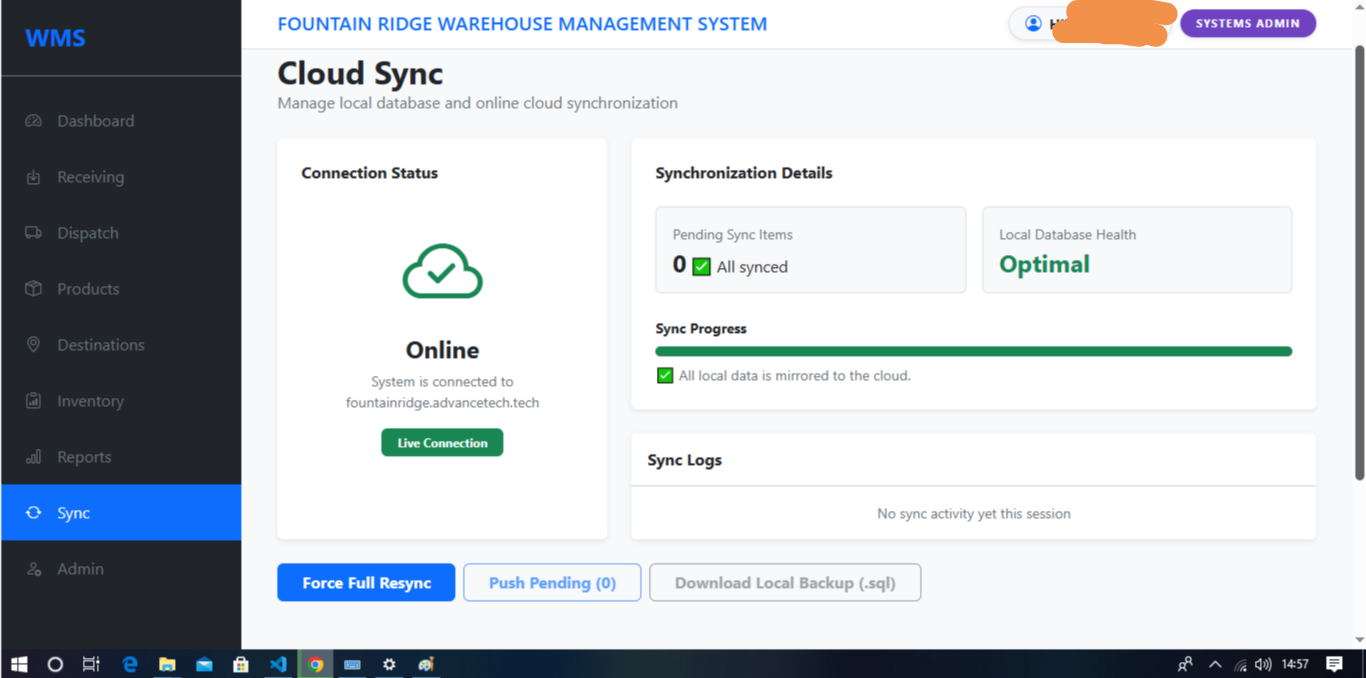Click the Sync Progress bar
Viewport: 1366px width, 678px height.
tap(974, 352)
